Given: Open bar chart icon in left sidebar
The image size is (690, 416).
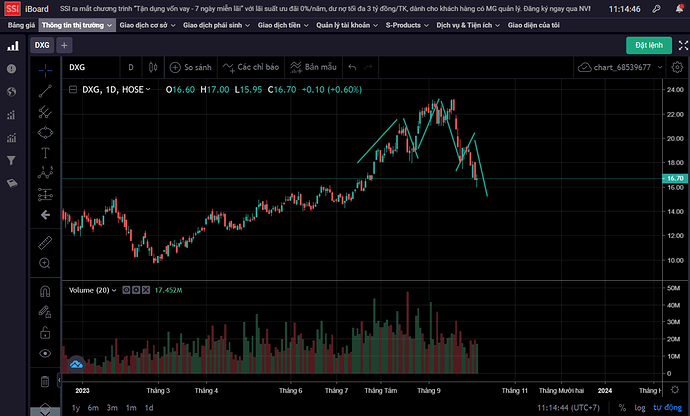Looking at the screenshot, I should (12, 46).
